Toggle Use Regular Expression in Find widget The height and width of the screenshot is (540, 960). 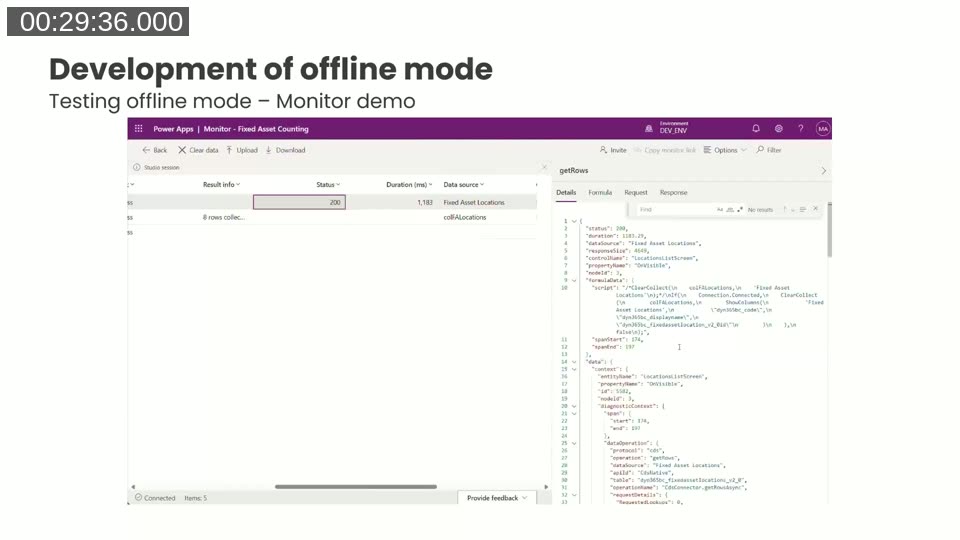(740, 209)
